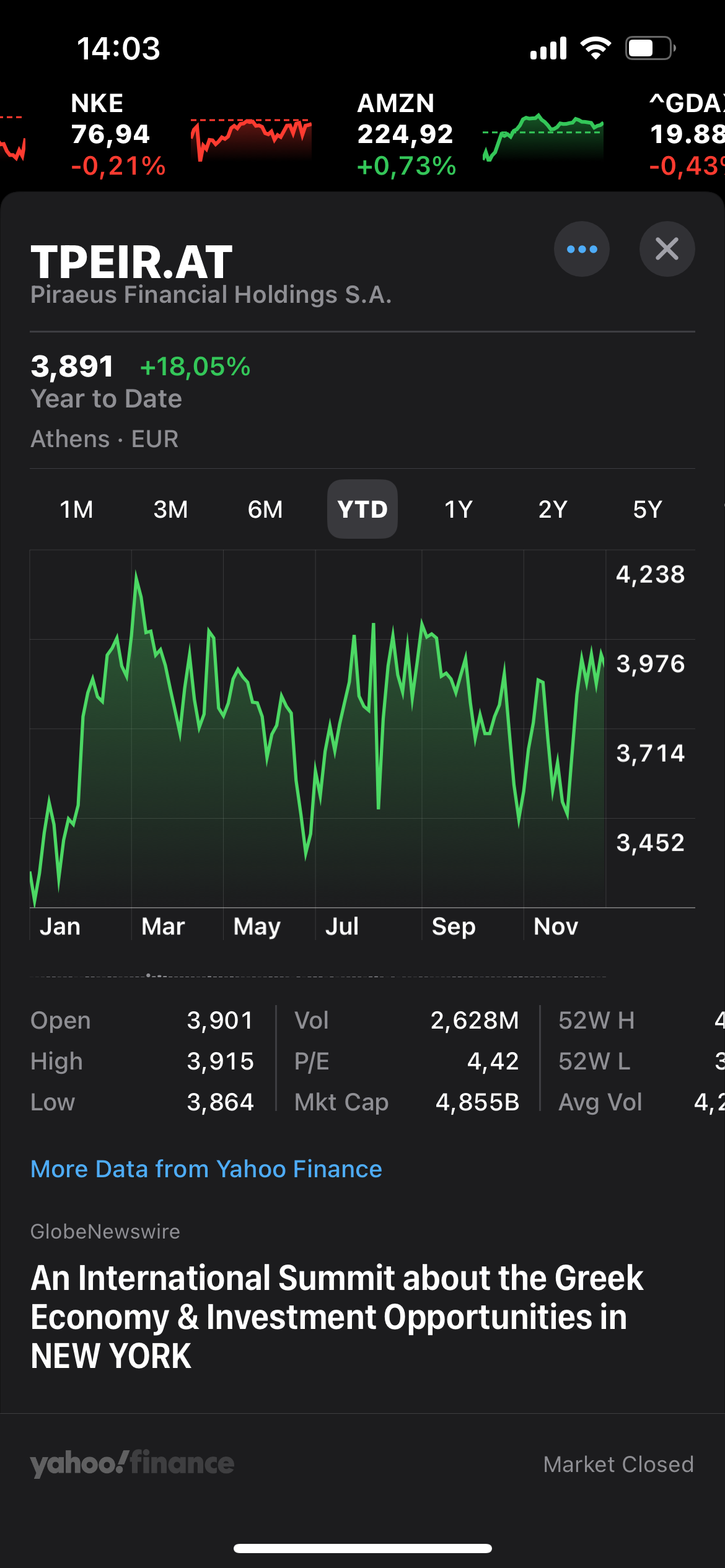Tap the Vol value 2,628M
725x1568 pixels.
click(475, 1021)
